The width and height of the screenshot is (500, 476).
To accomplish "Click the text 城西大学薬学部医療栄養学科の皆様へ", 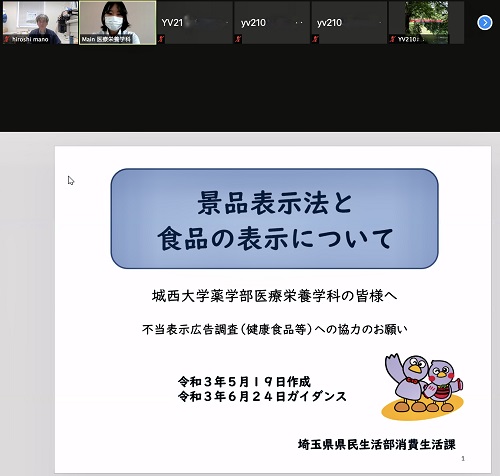I will (274, 296).
